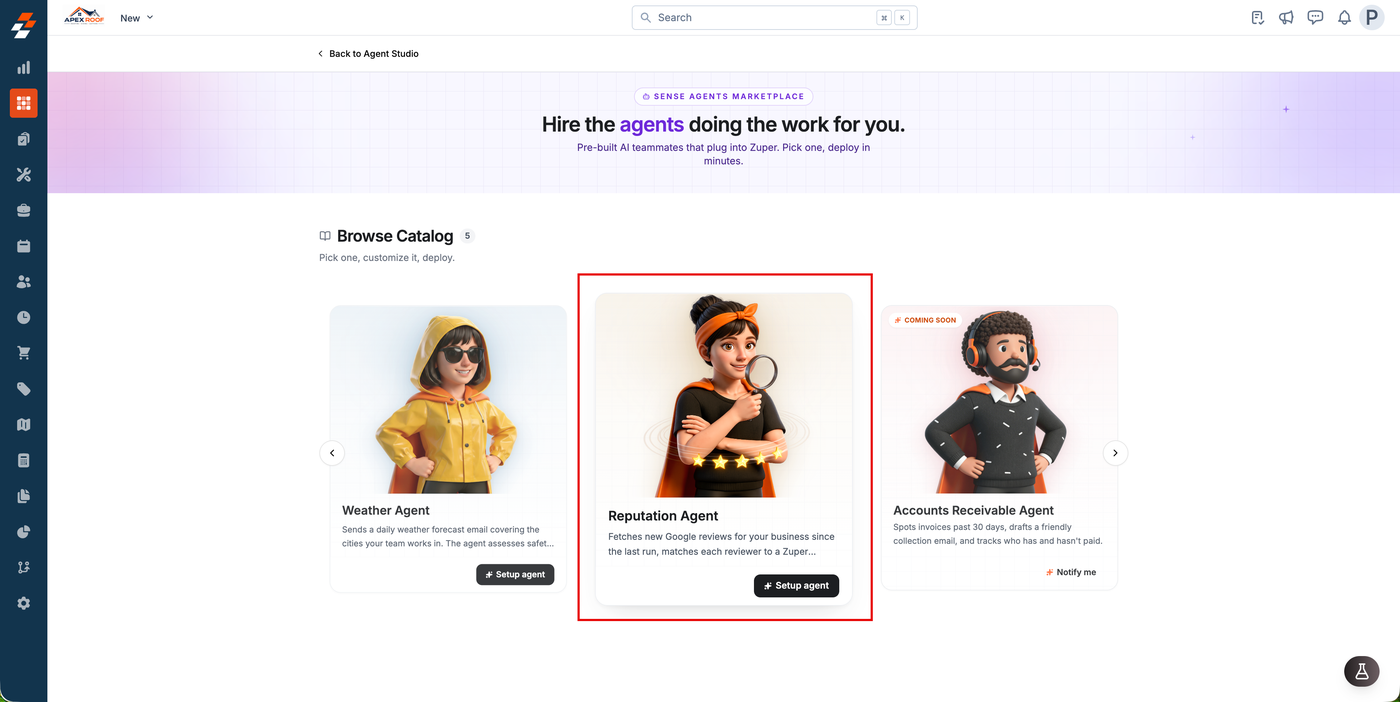Click the 'Hire the agents' headline
This screenshot has height=702, width=1400.
click(x=723, y=125)
